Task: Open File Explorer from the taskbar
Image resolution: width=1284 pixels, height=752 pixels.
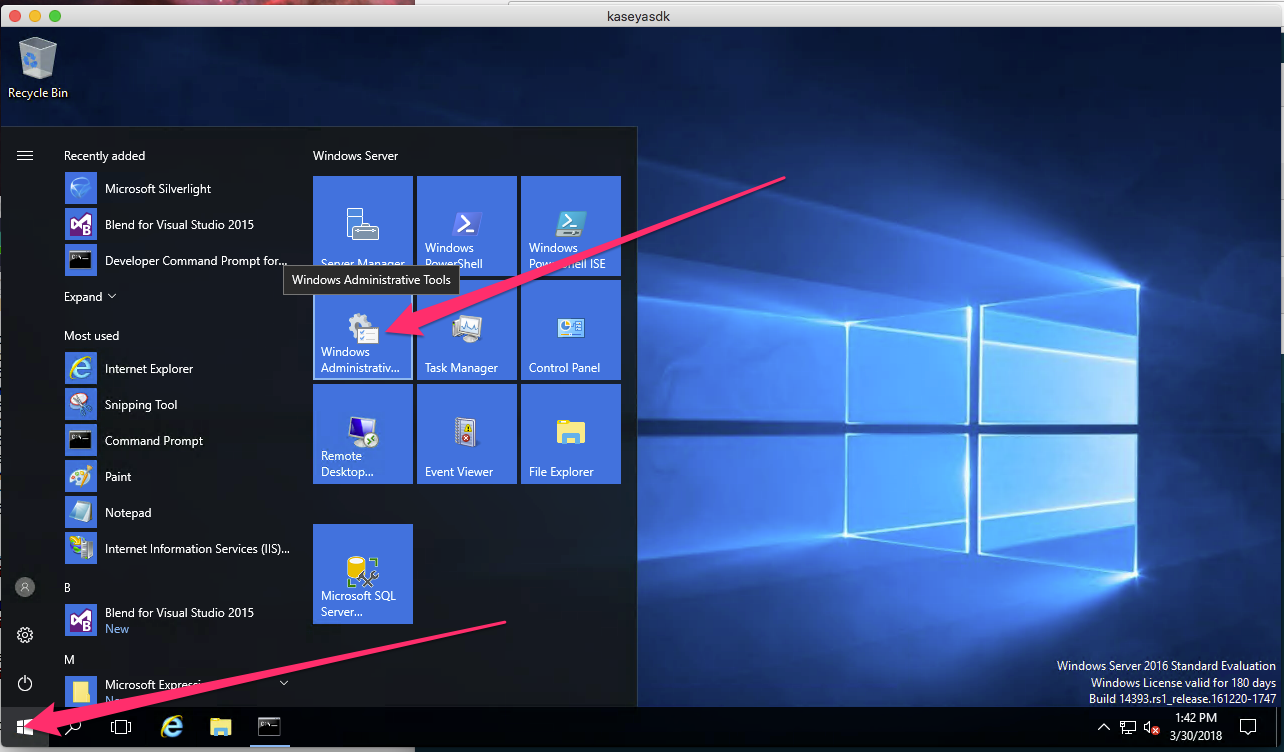Action: (220, 727)
